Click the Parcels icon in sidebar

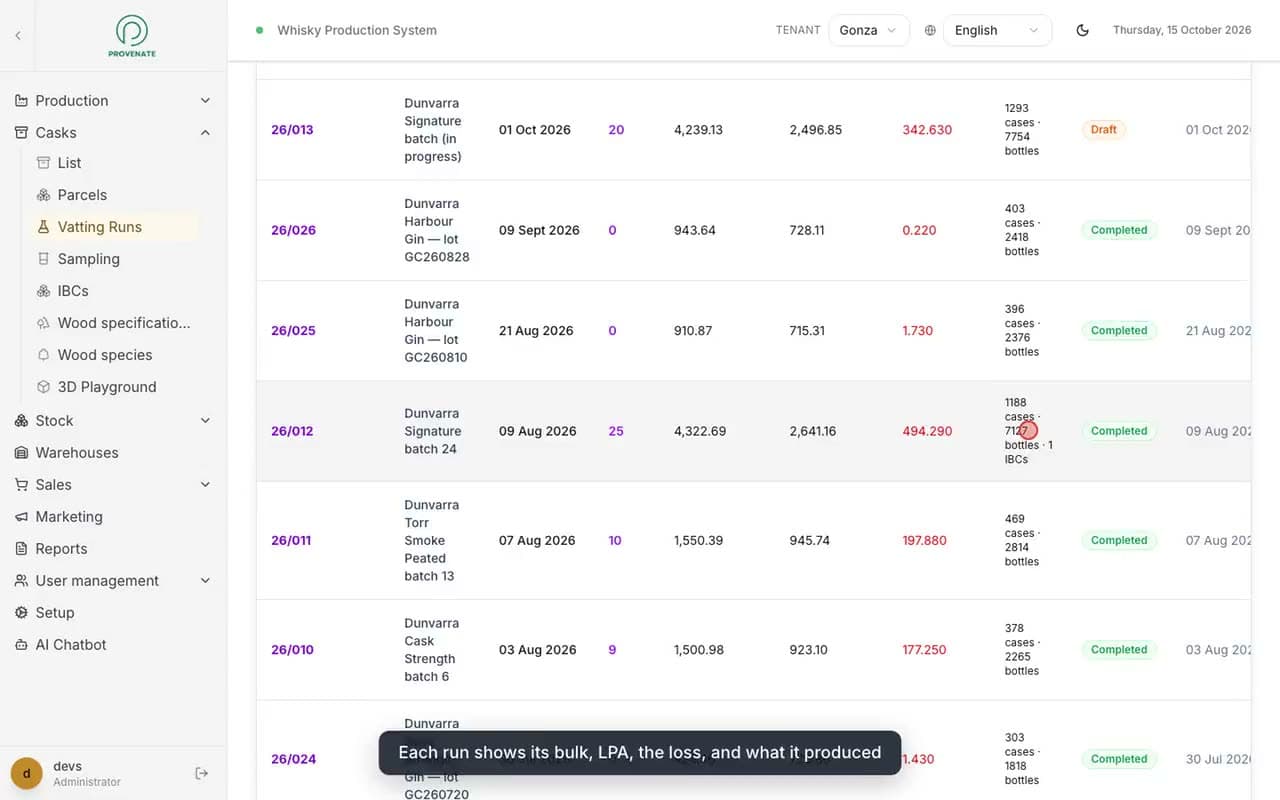pos(43,195)
